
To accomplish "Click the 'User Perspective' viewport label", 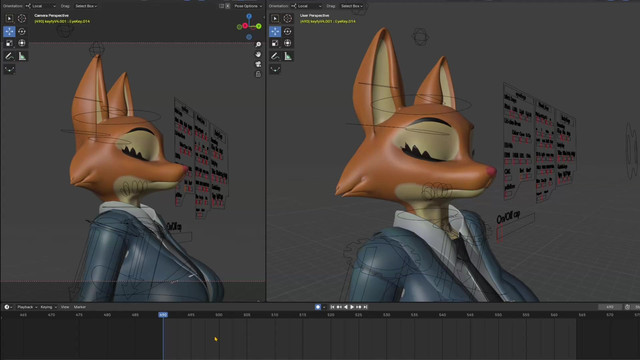I will [315, 16].
